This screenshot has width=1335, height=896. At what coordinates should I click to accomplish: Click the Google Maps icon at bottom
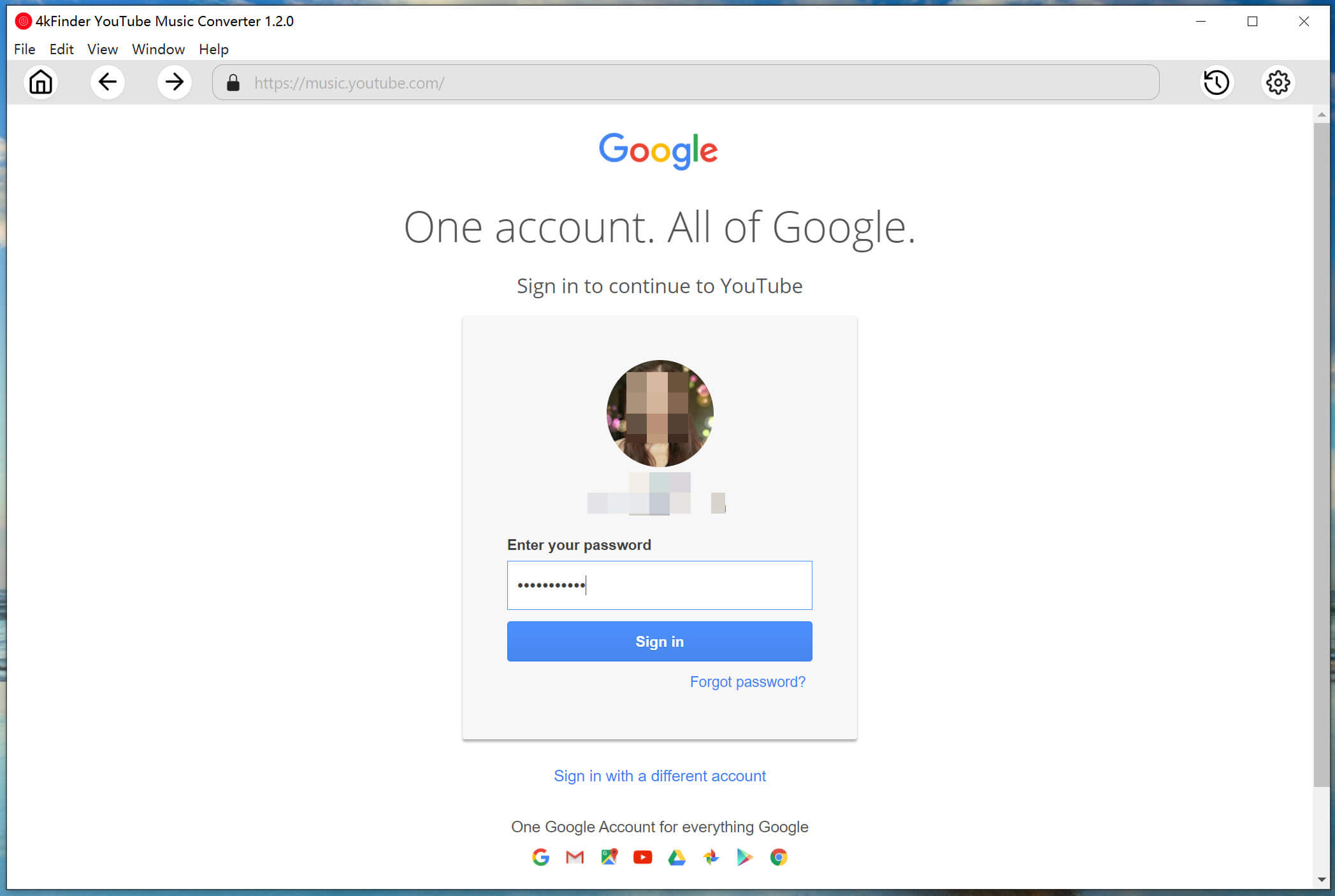[609, 856]
